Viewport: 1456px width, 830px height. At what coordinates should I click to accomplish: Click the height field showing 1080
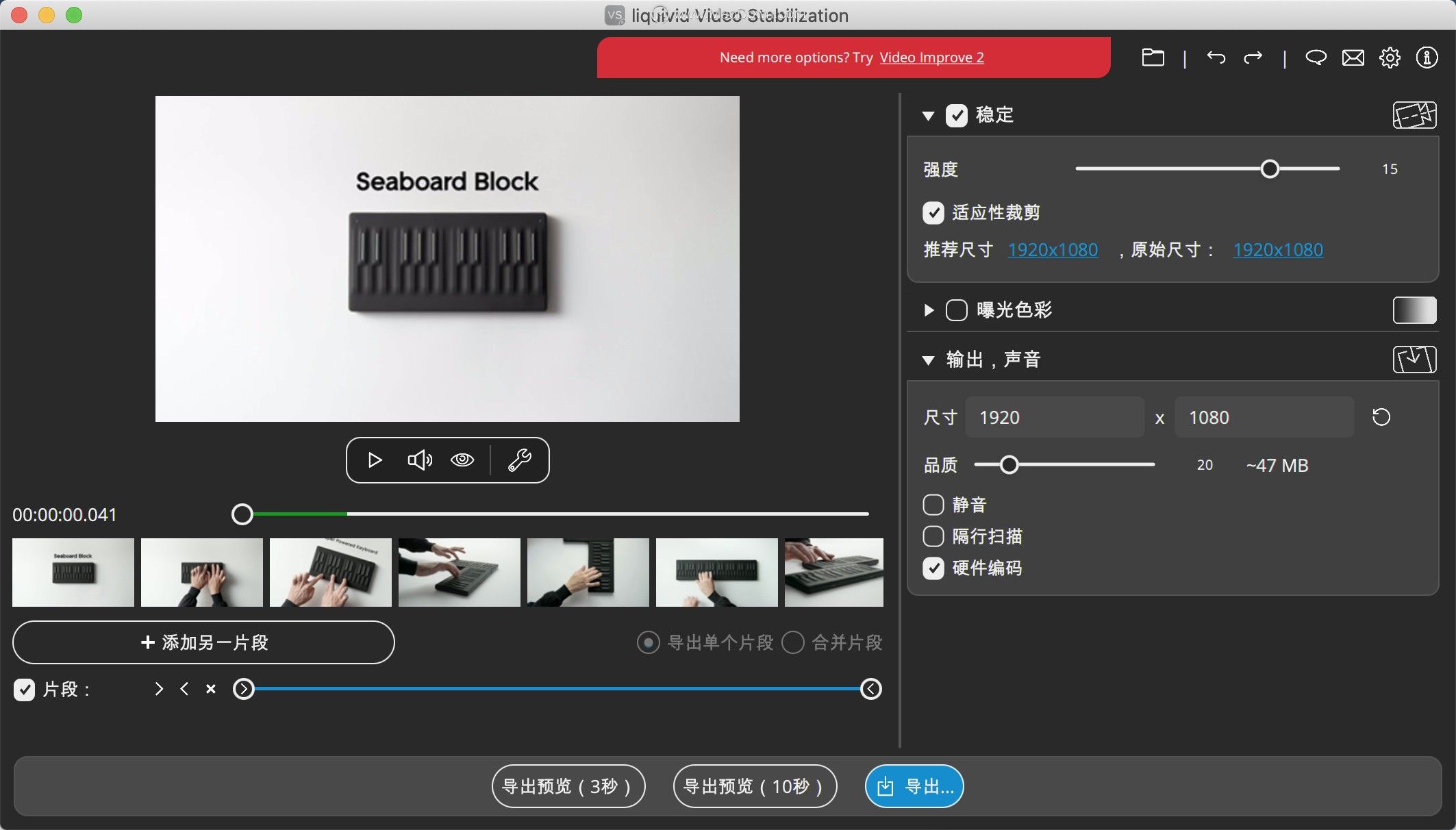click(1264, 417)
